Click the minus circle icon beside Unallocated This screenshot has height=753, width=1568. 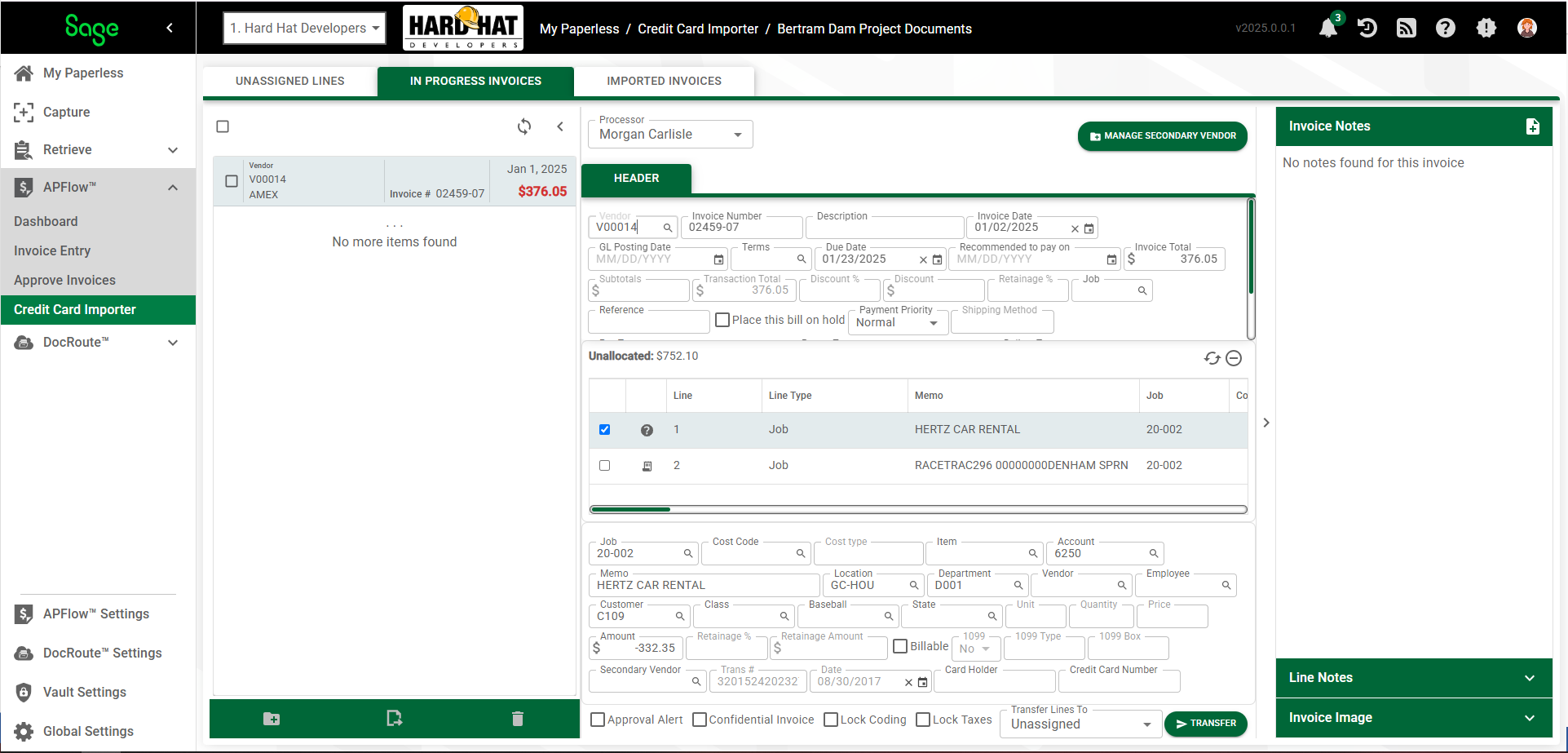(1234, 358)
